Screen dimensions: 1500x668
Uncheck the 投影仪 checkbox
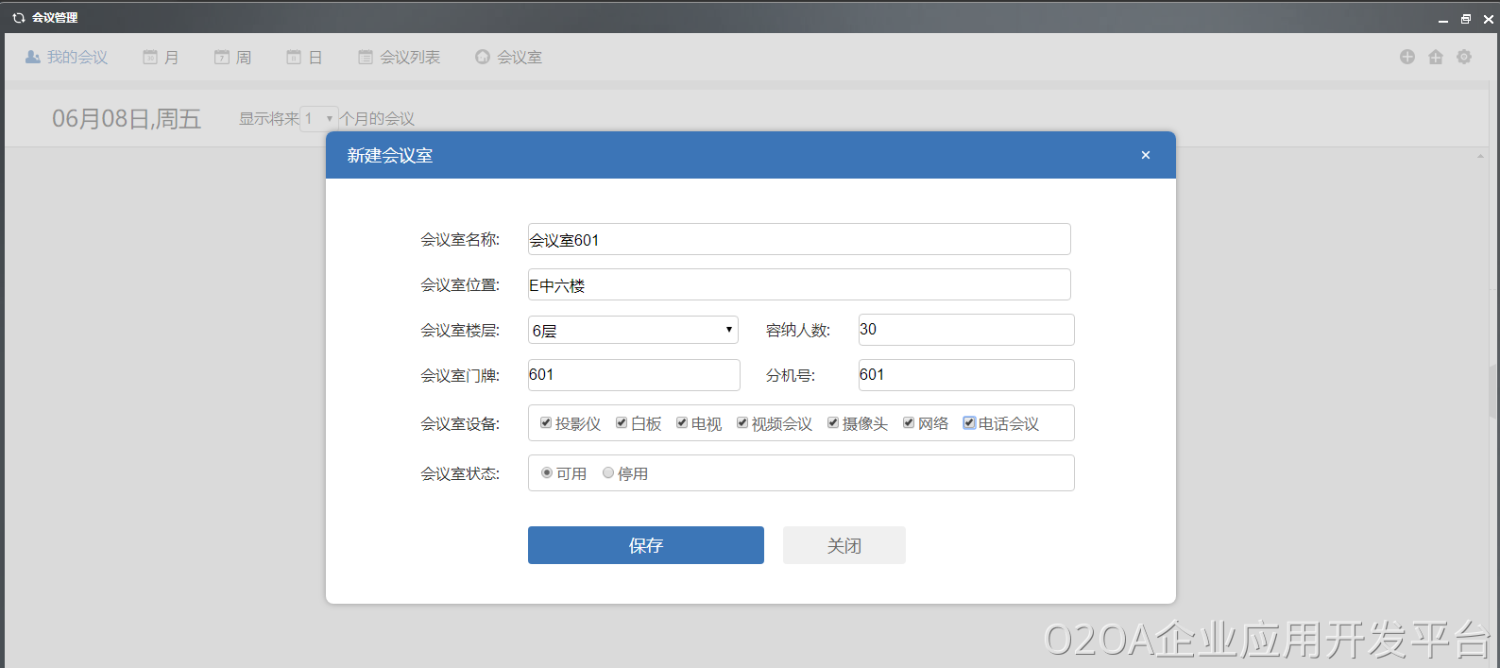click(546, 423)
